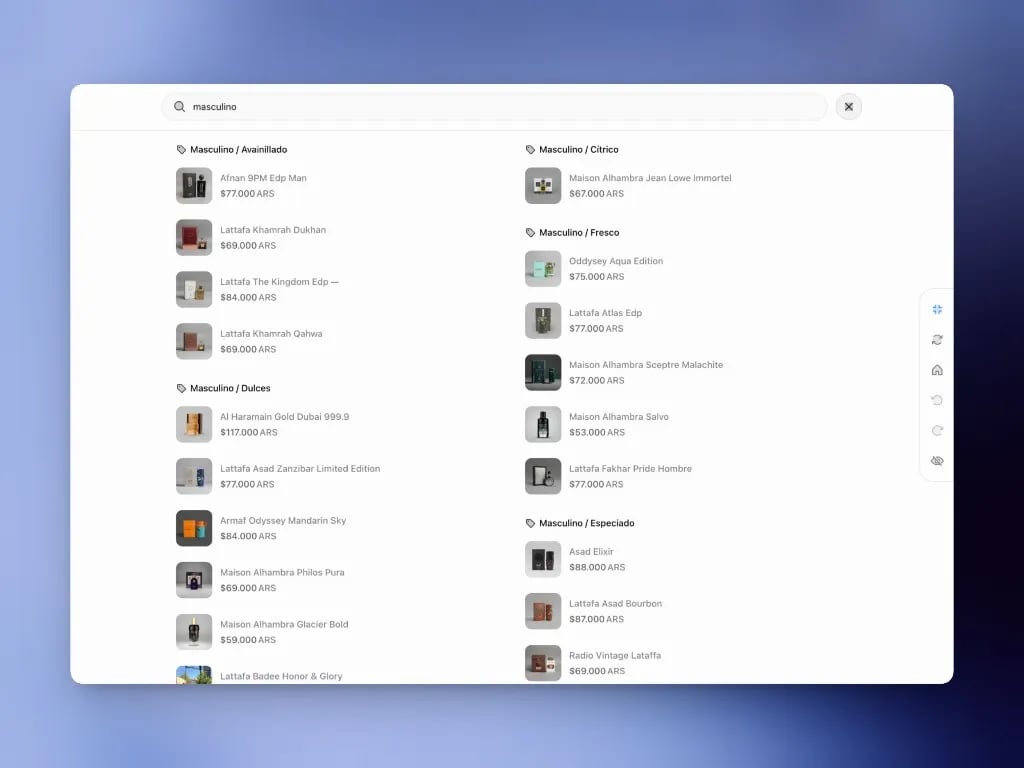
Task: Select Afnan 9PM Edp Man product name
Action: pos(263,178)
